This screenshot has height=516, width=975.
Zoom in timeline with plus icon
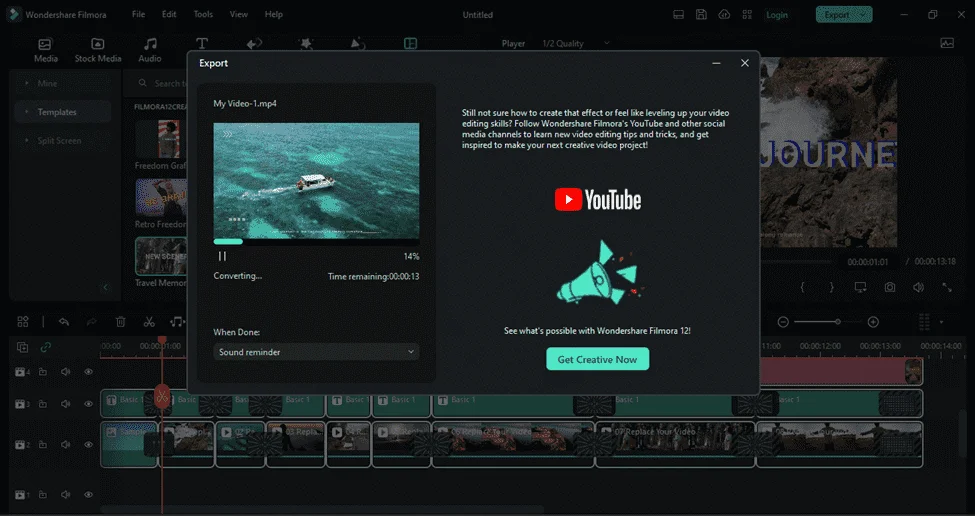pyautogui.click(x=873, y=322)
